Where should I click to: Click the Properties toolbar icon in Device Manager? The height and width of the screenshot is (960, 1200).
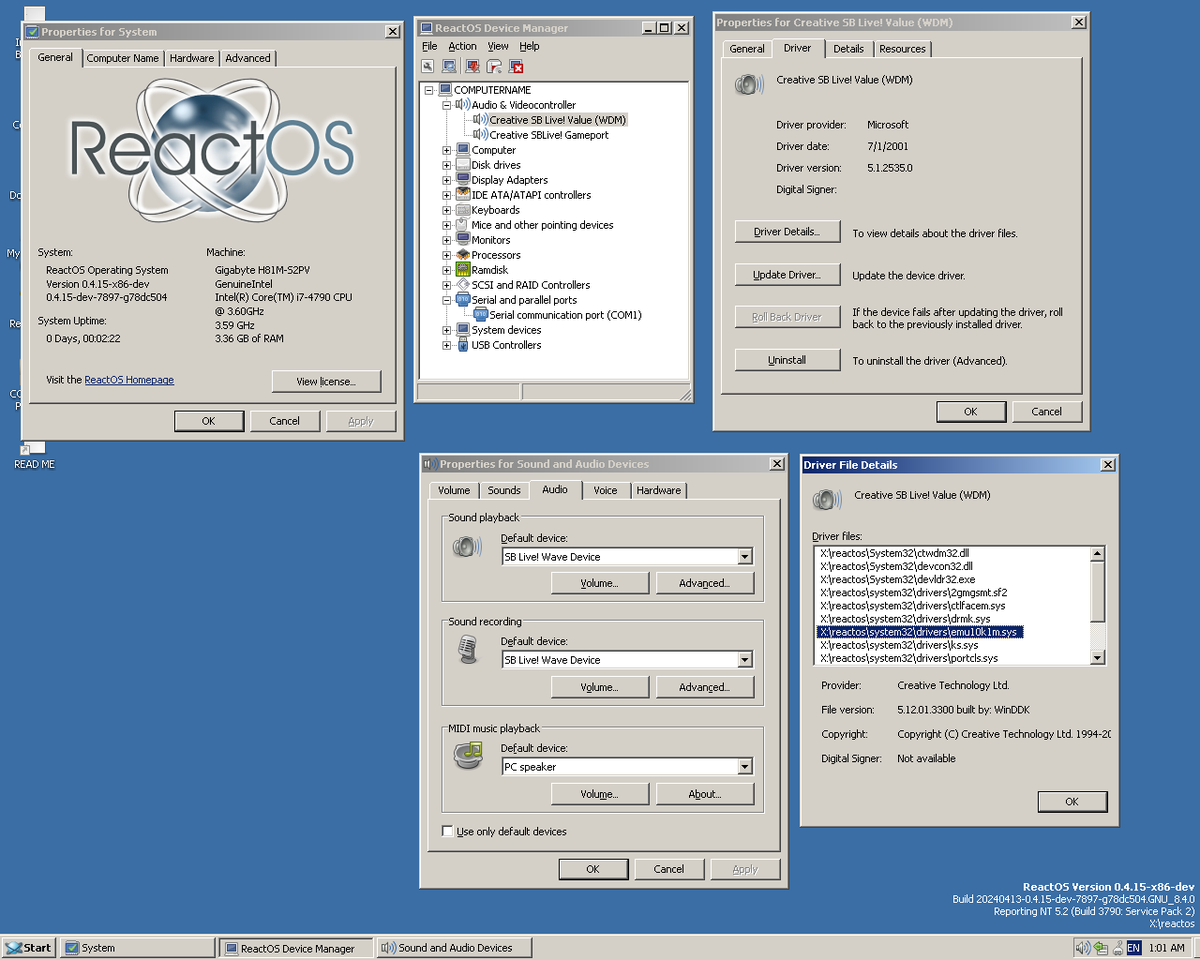click(427, 67)
